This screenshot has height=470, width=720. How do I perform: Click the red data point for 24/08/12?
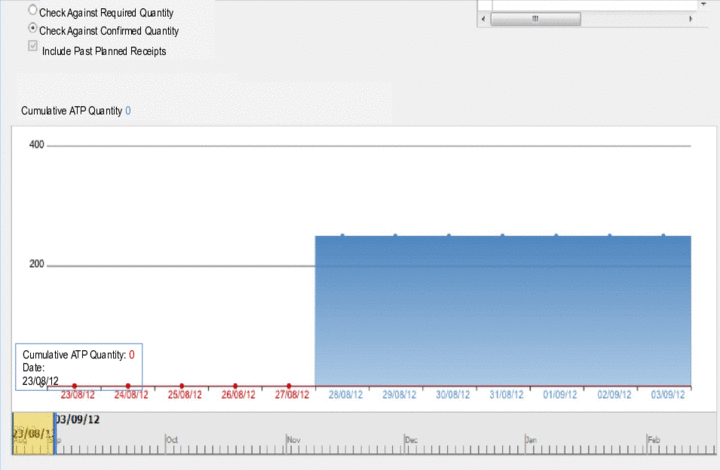pos(128,385)
